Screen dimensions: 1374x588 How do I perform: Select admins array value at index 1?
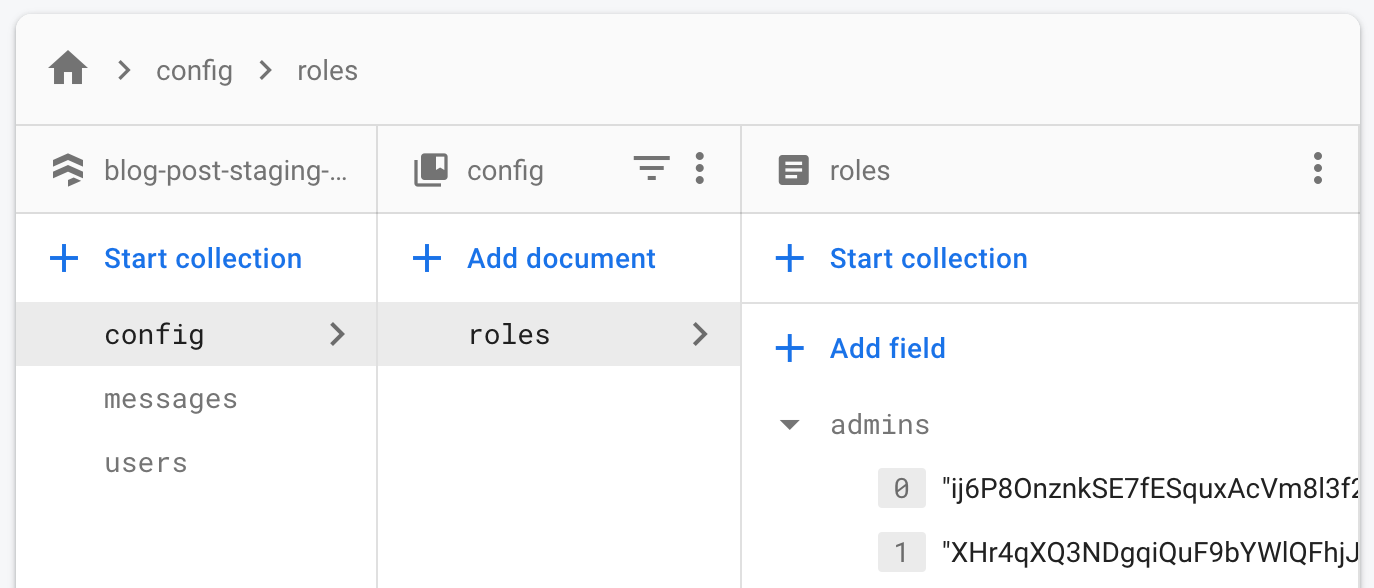tap(1150, 552)
